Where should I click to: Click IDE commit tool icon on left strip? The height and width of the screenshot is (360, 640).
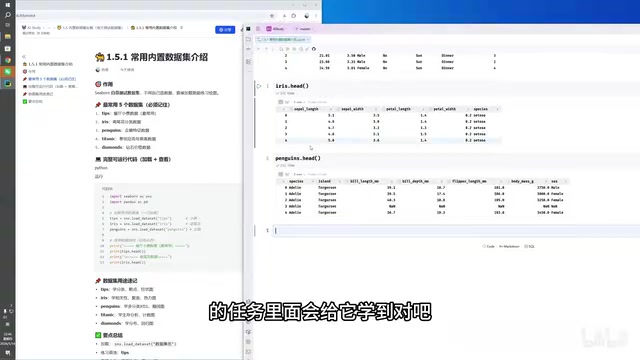click(248, 49)
